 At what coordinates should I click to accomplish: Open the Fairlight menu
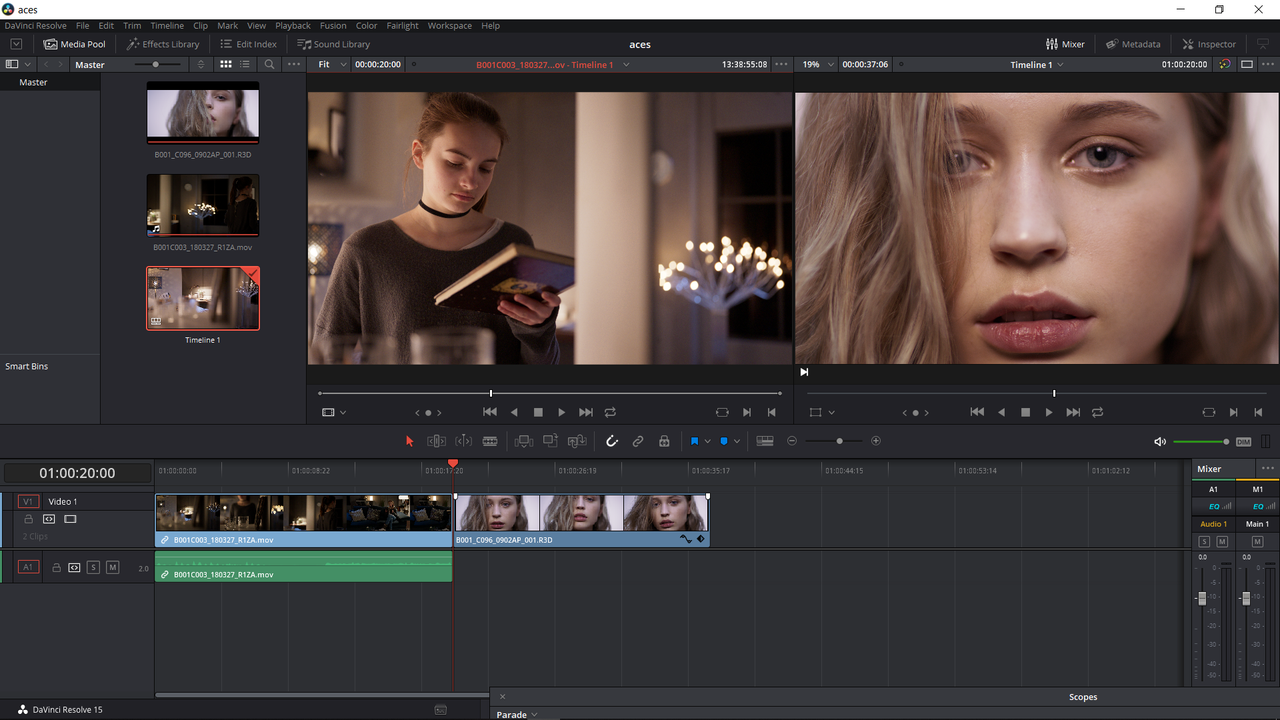[403, 25]
